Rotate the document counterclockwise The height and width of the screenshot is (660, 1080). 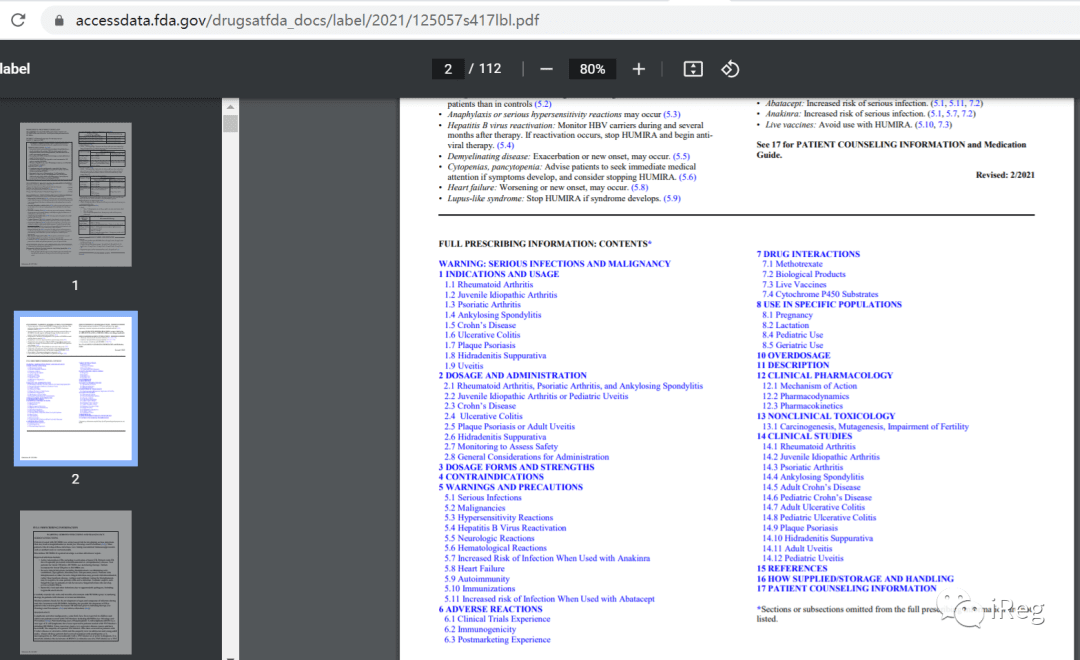click(x=730, y=69)
